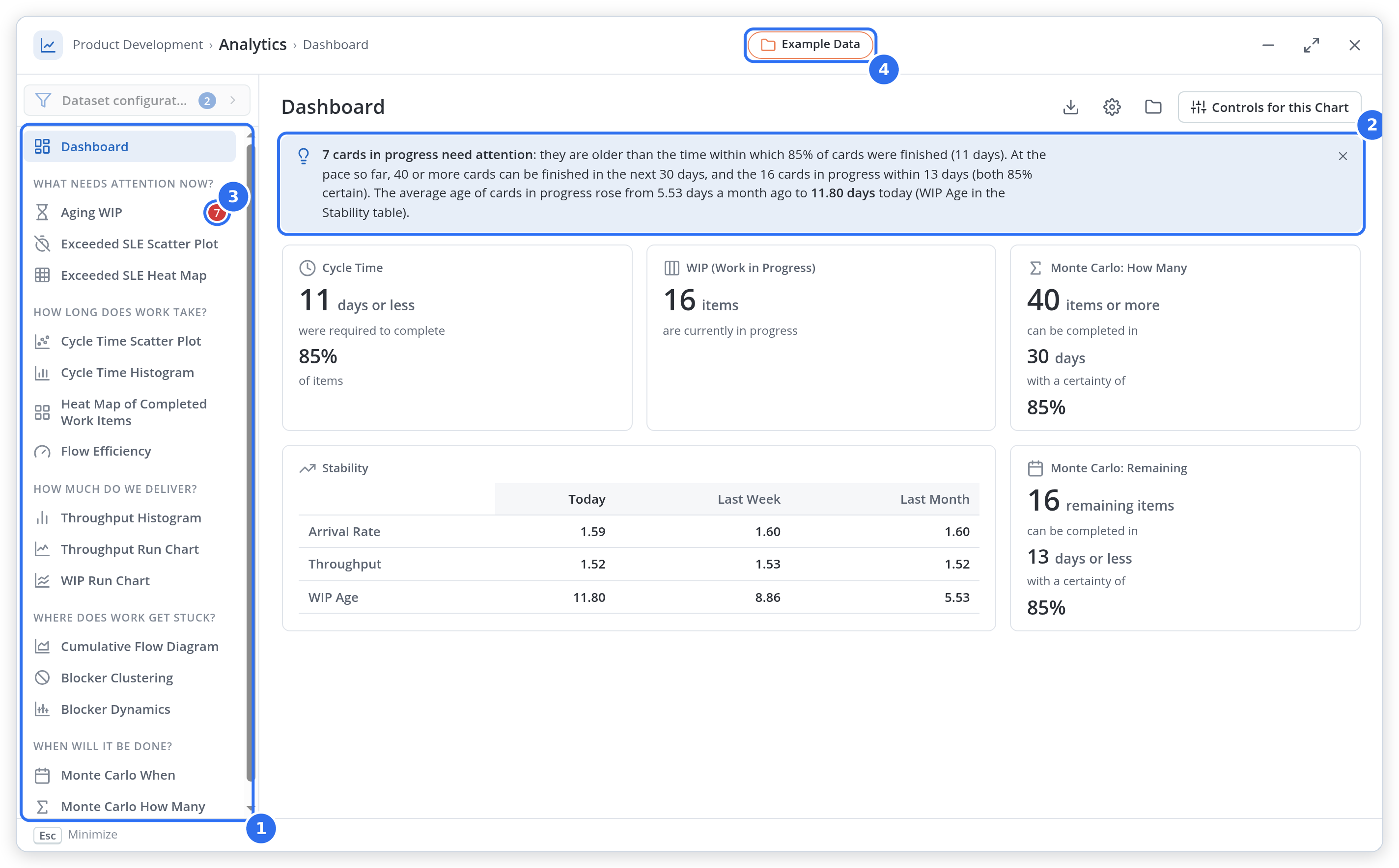Screen dimensions: 1399x868
Task: Open Flow Efficiency chart
Action: pyautogui.click(x=130, y=451)
